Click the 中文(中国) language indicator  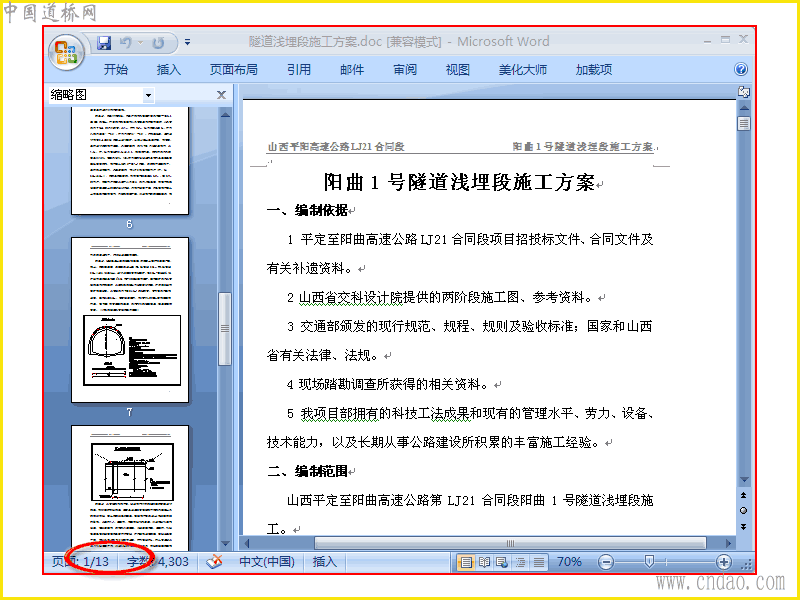pyautogui.click(x=267, y=562)
